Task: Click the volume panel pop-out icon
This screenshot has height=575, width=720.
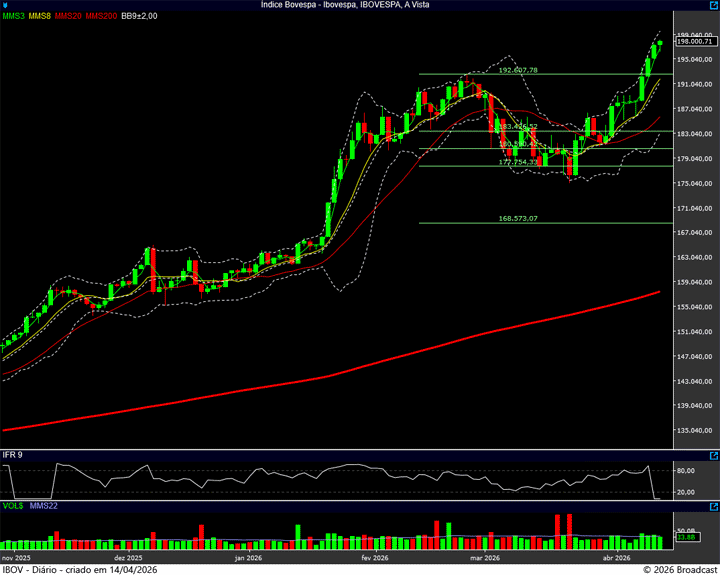Action: (713, 507)
